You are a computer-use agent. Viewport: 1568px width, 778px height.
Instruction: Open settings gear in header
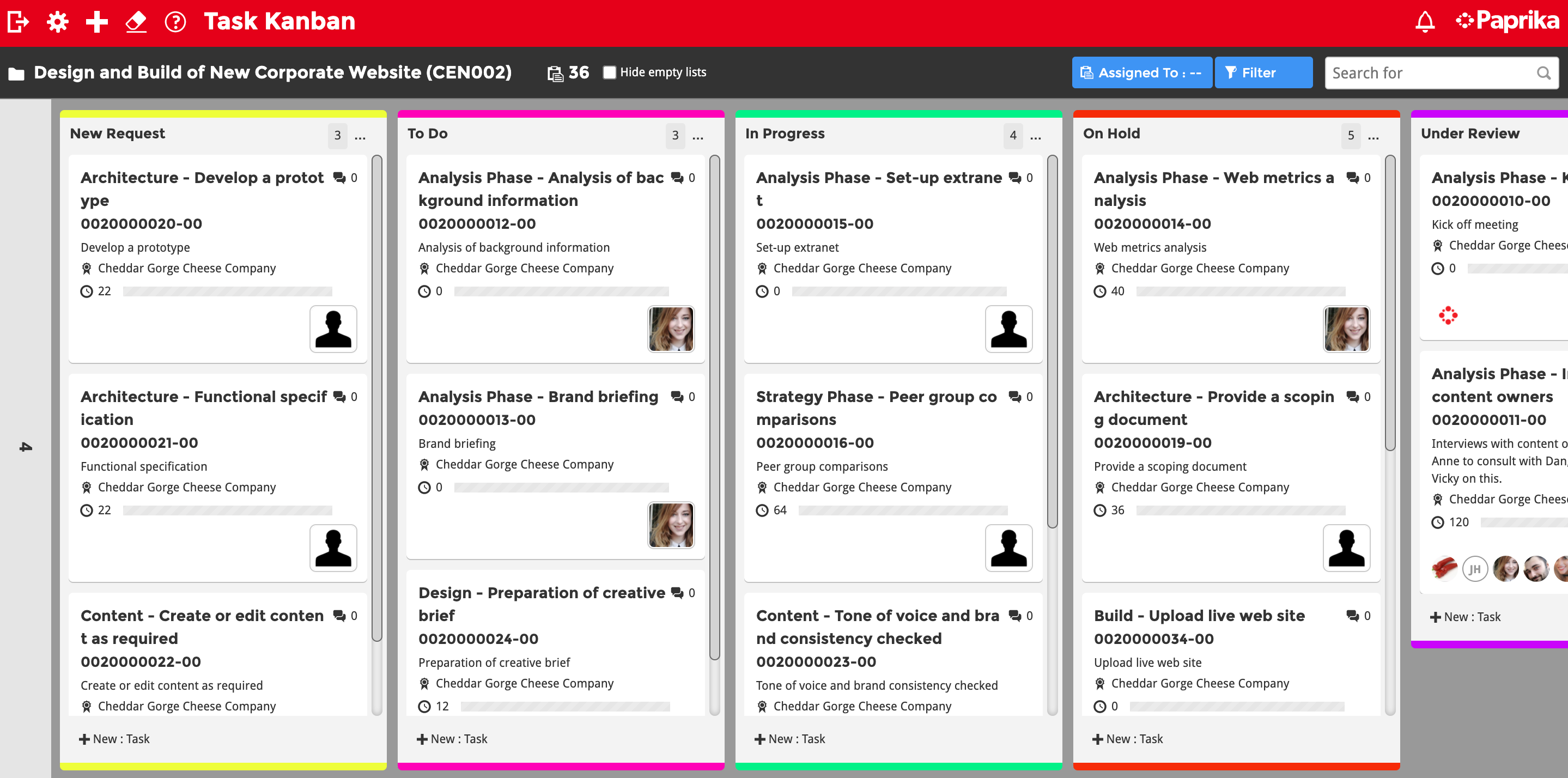click(x=58, y=22)
